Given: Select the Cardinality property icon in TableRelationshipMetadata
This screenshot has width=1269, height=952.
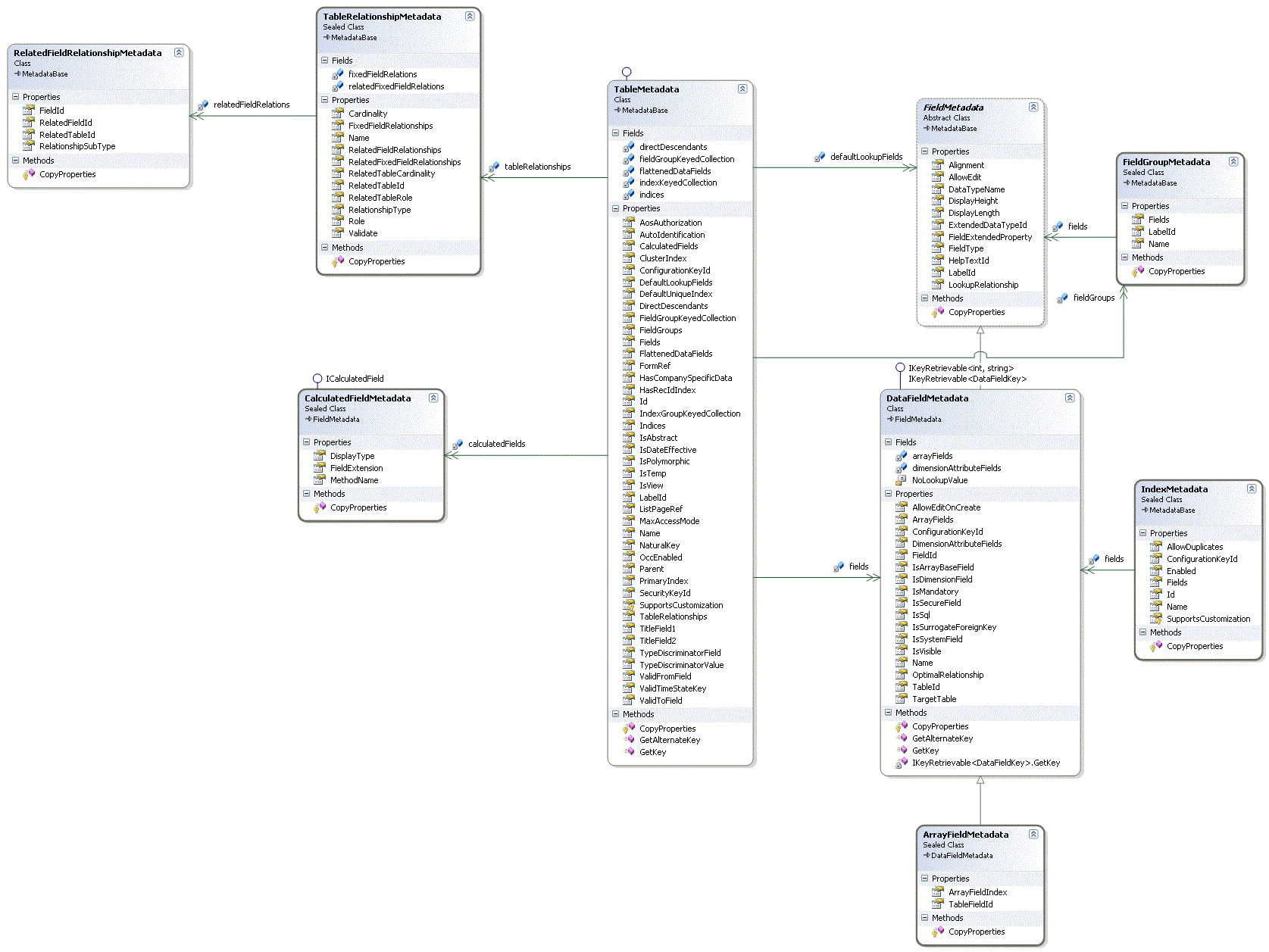Looking at the screenshot, I should click(x=339, y=113).
